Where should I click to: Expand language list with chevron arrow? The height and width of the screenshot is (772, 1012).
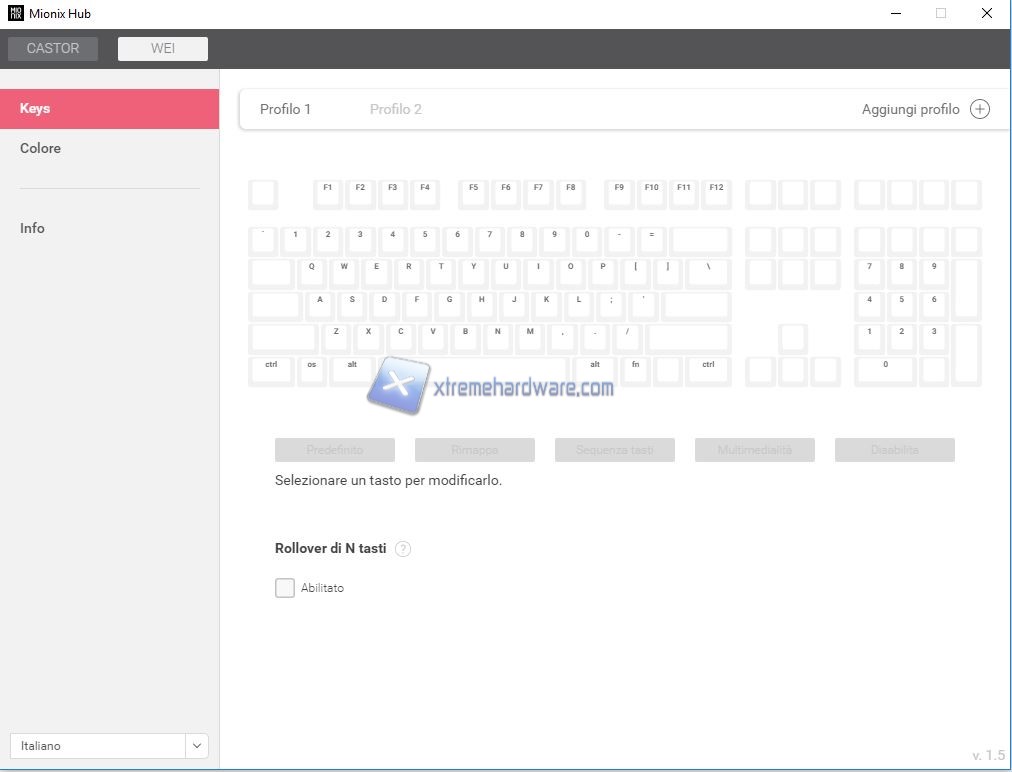coord(197,746)
